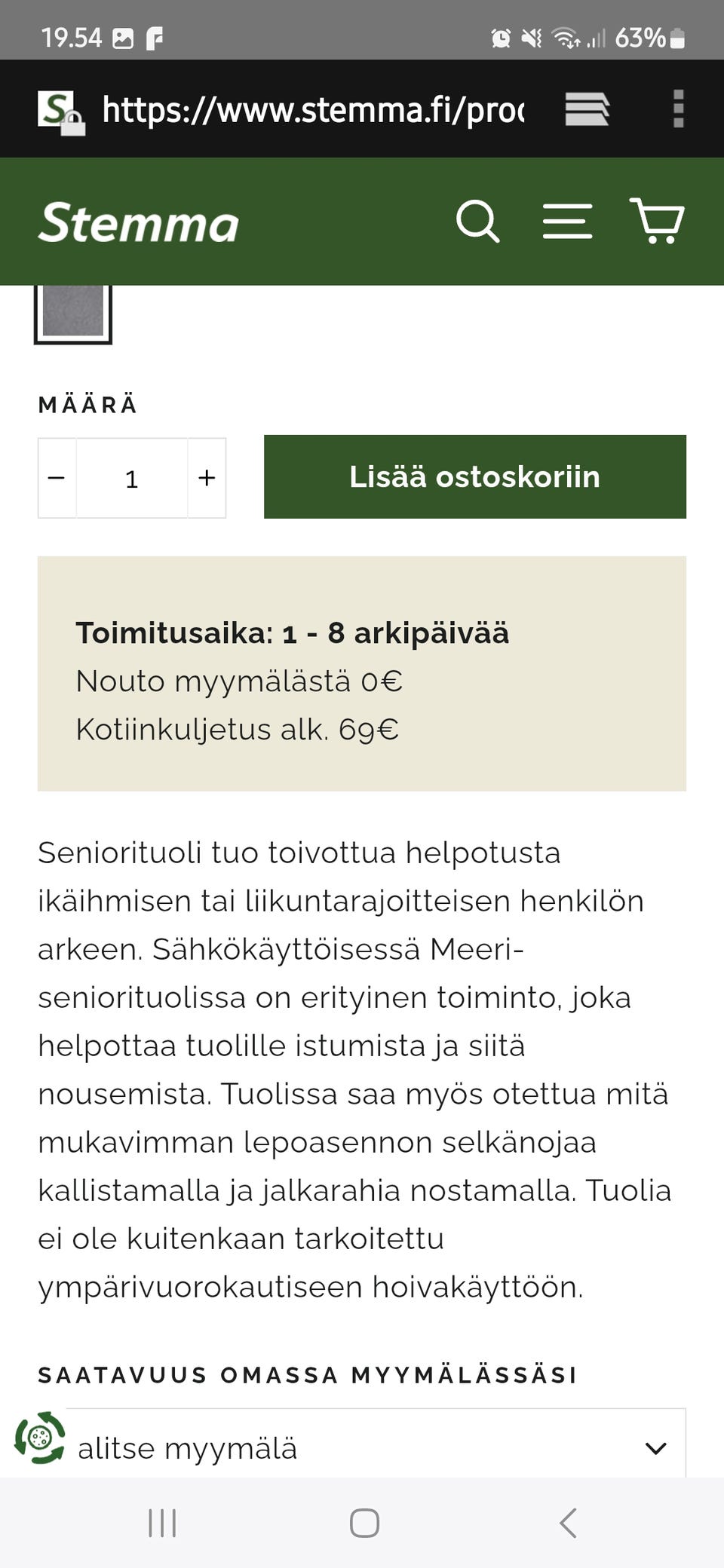Open the browser tab switcher icon
This screenshot has width=724, height=1568.
[x=587, y=109]
